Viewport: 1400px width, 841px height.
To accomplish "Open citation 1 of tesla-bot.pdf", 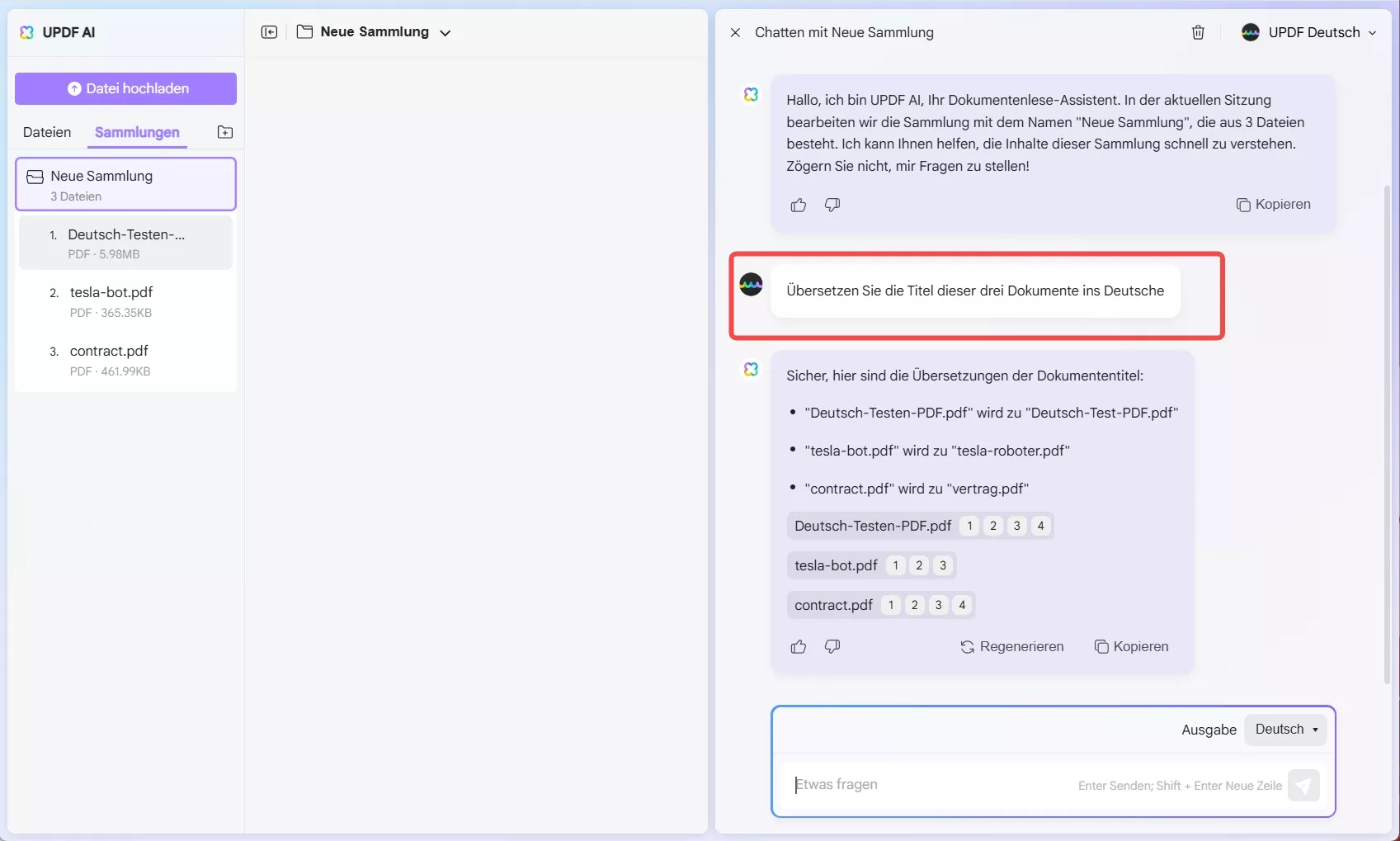I will (x=895, y=565).
